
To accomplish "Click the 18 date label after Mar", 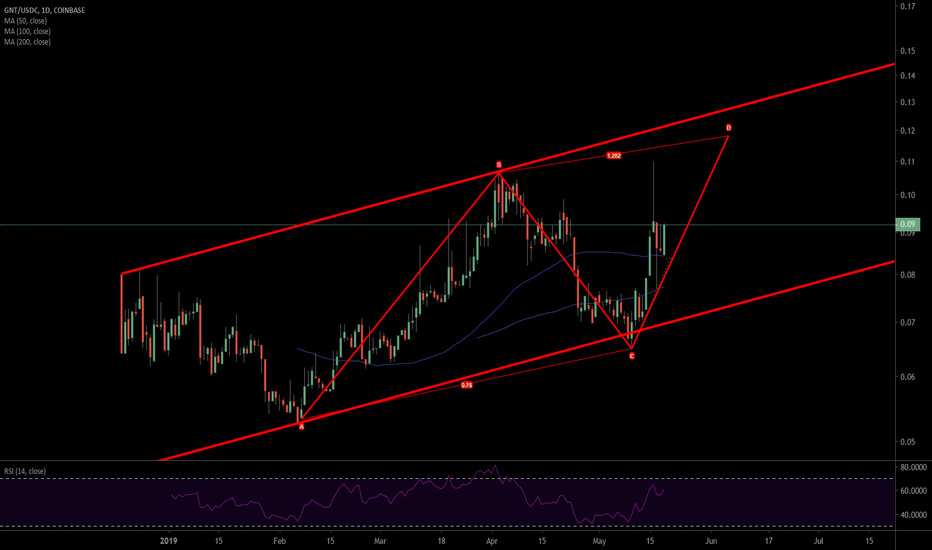I will pos(442,541).
